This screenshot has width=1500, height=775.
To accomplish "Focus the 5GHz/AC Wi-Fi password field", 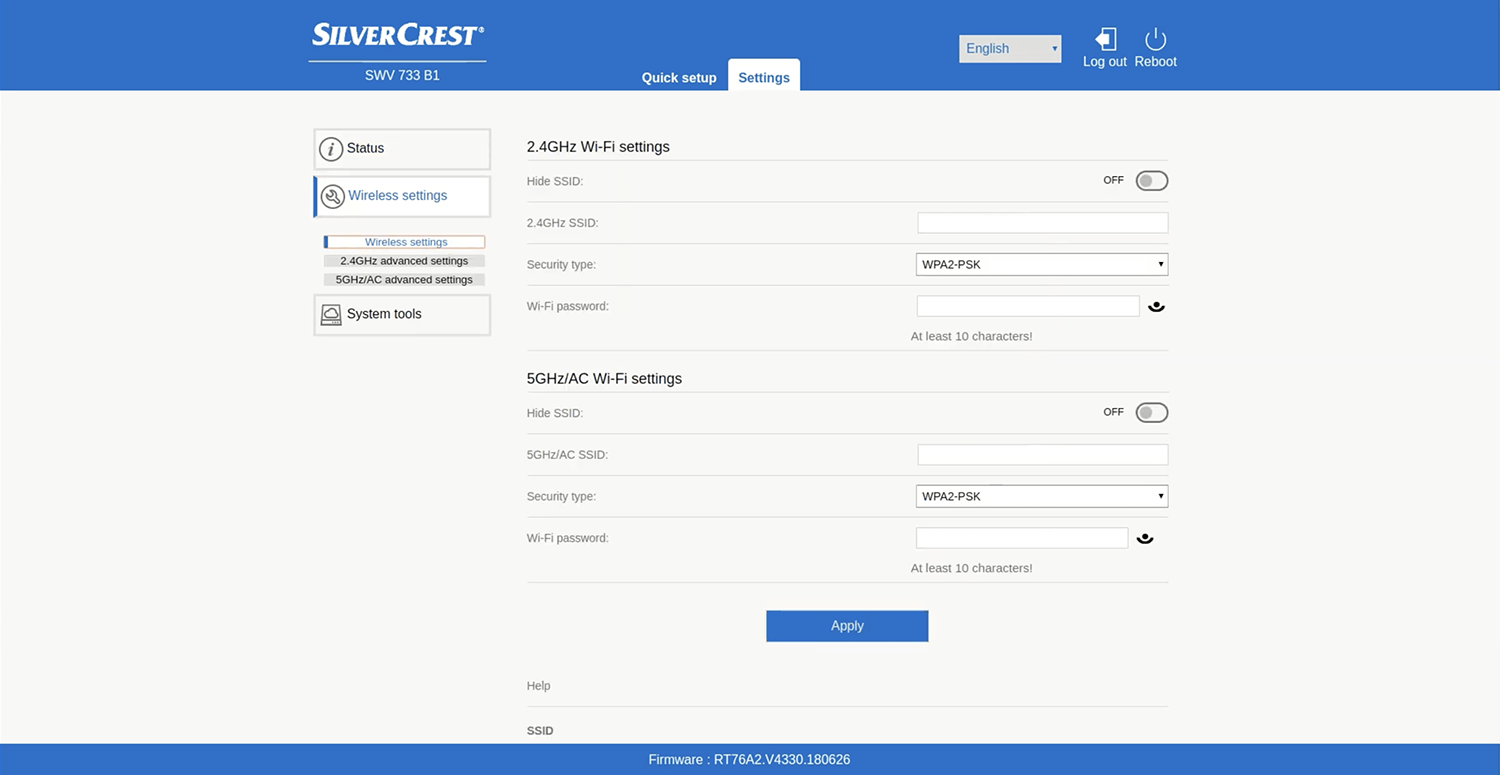I will click(x=1021, y=538).
